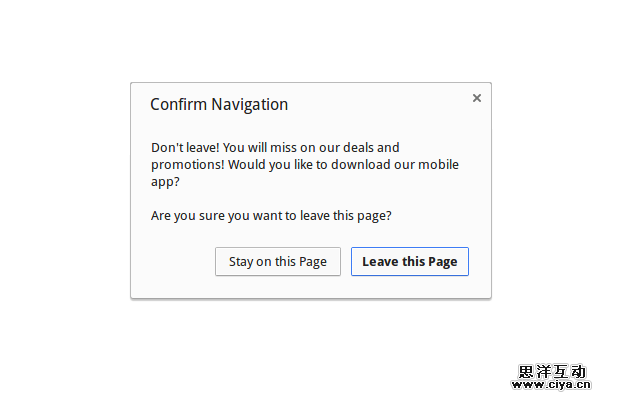Viewport: 620px width, 400px height.
Task: Open the www.ciya.cn watermark link
Action: point(554,384)
